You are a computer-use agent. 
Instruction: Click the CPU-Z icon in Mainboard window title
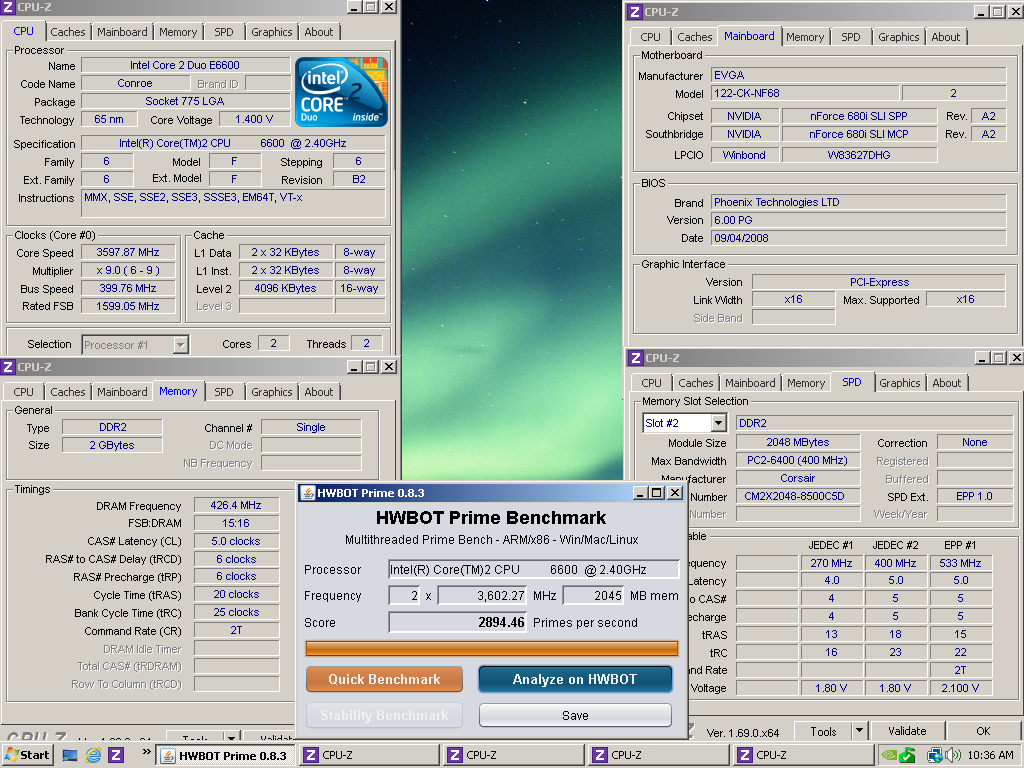click(634, 12)
